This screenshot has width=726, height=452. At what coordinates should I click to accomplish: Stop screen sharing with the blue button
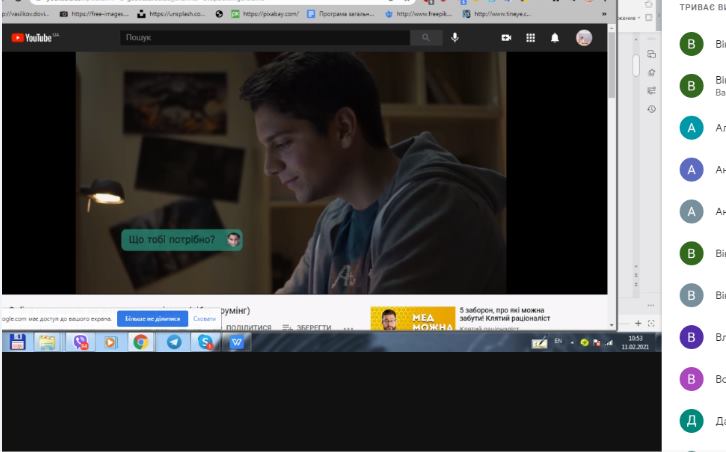pyautogui.click(x=152, y=319)
